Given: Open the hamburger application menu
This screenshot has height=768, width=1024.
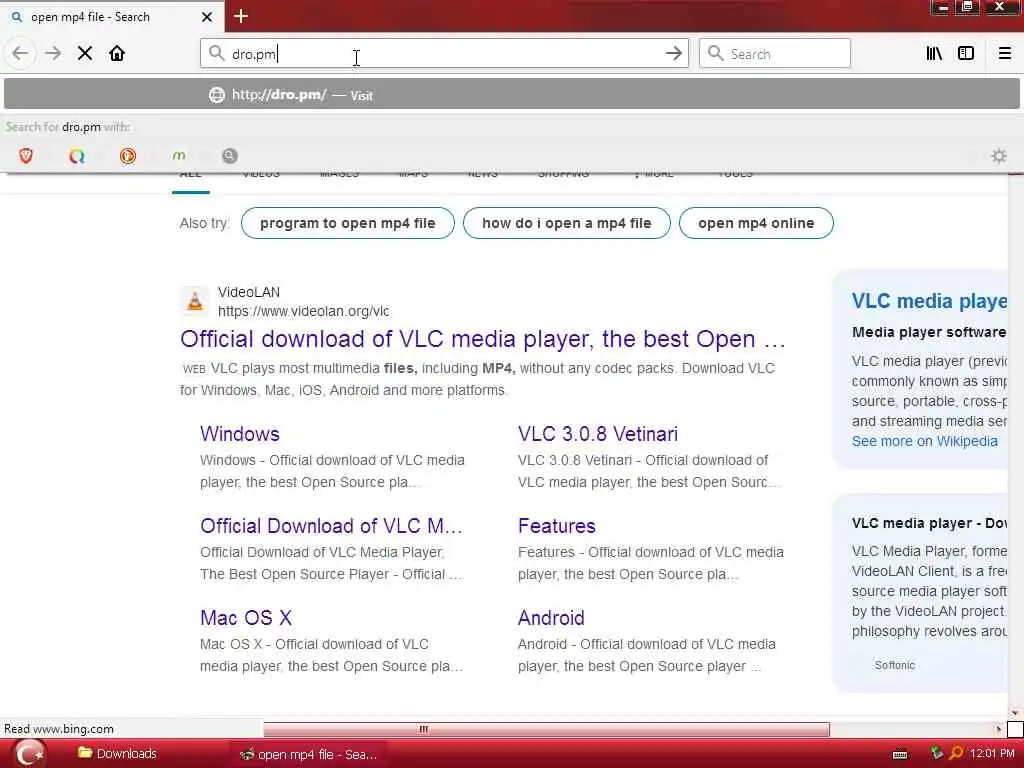Looking at the screenshot, I should [x=1004, y=54].
